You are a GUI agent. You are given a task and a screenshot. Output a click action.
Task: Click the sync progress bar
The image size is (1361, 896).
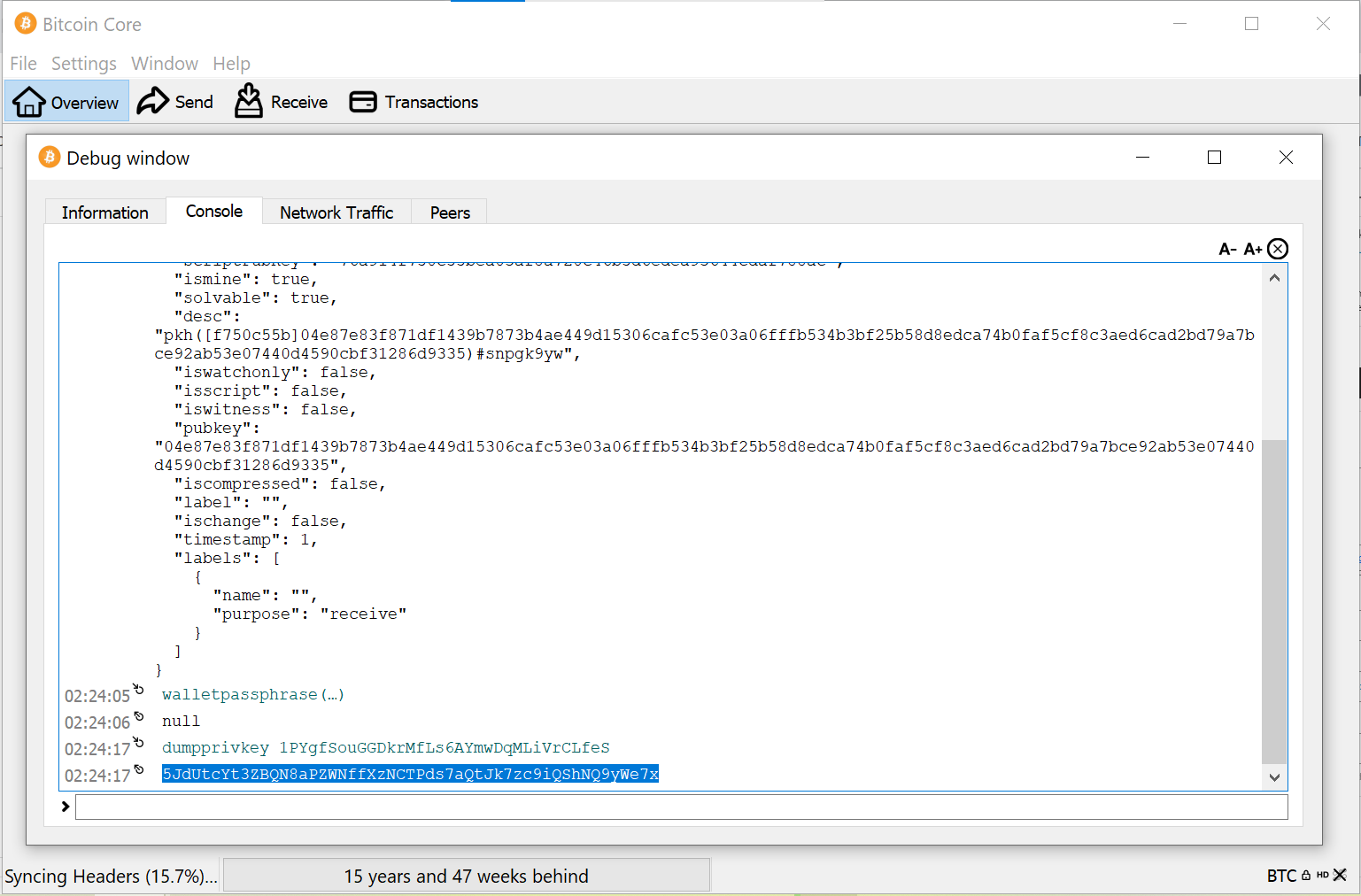[x=467, y=876]
